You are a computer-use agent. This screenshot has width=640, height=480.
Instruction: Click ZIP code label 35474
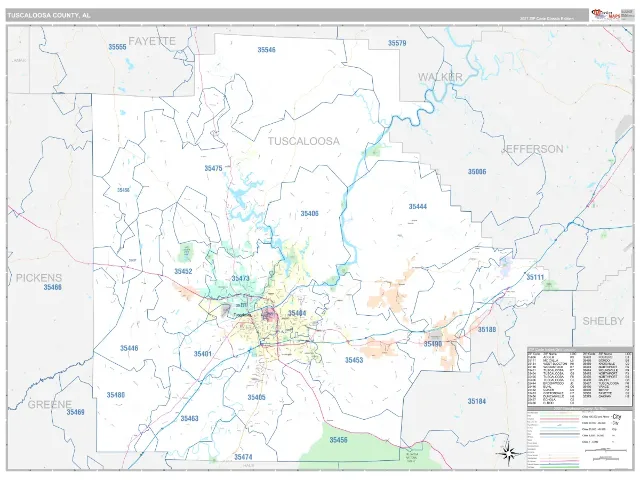click(243, 457)
